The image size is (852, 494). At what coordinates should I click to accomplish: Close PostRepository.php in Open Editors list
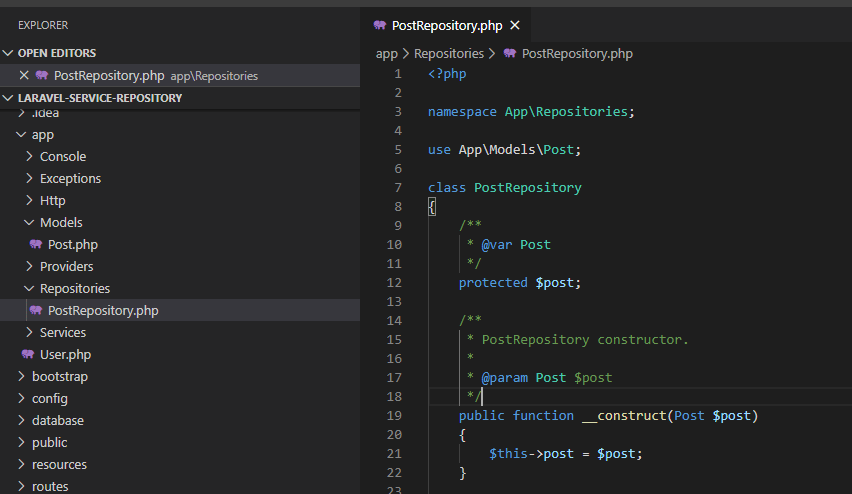[24, 76]
